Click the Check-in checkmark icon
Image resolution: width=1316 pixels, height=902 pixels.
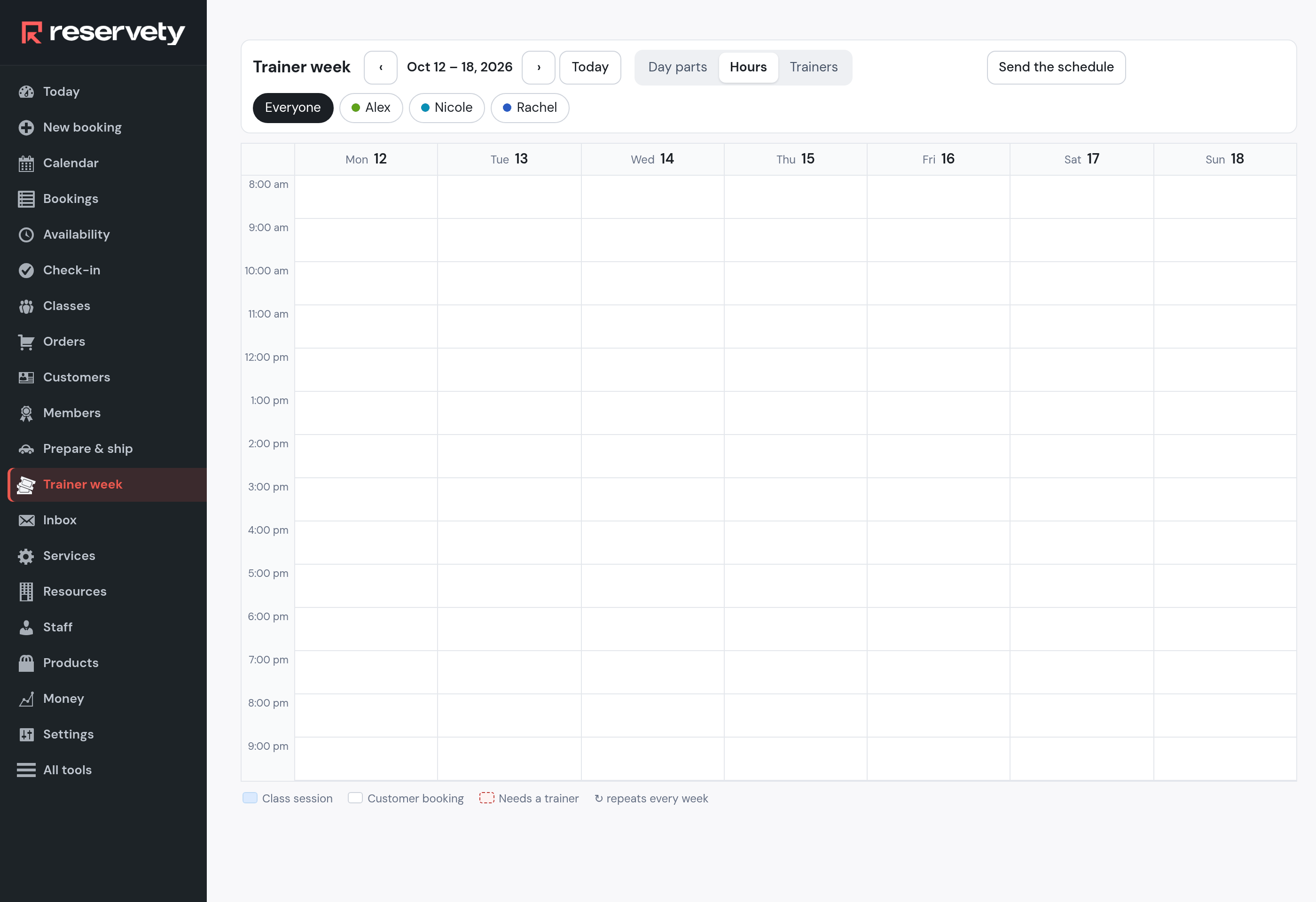pos(26,270)
